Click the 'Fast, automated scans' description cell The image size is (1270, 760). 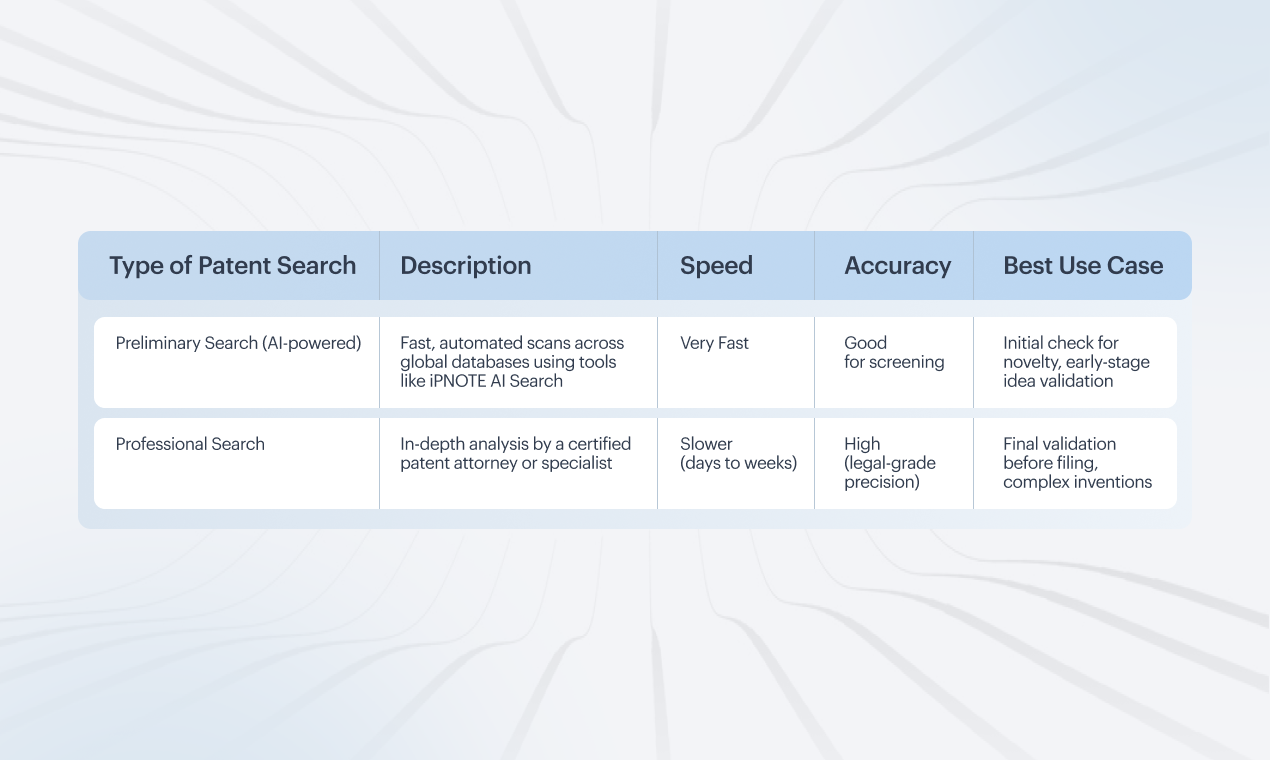click(512, 362)
